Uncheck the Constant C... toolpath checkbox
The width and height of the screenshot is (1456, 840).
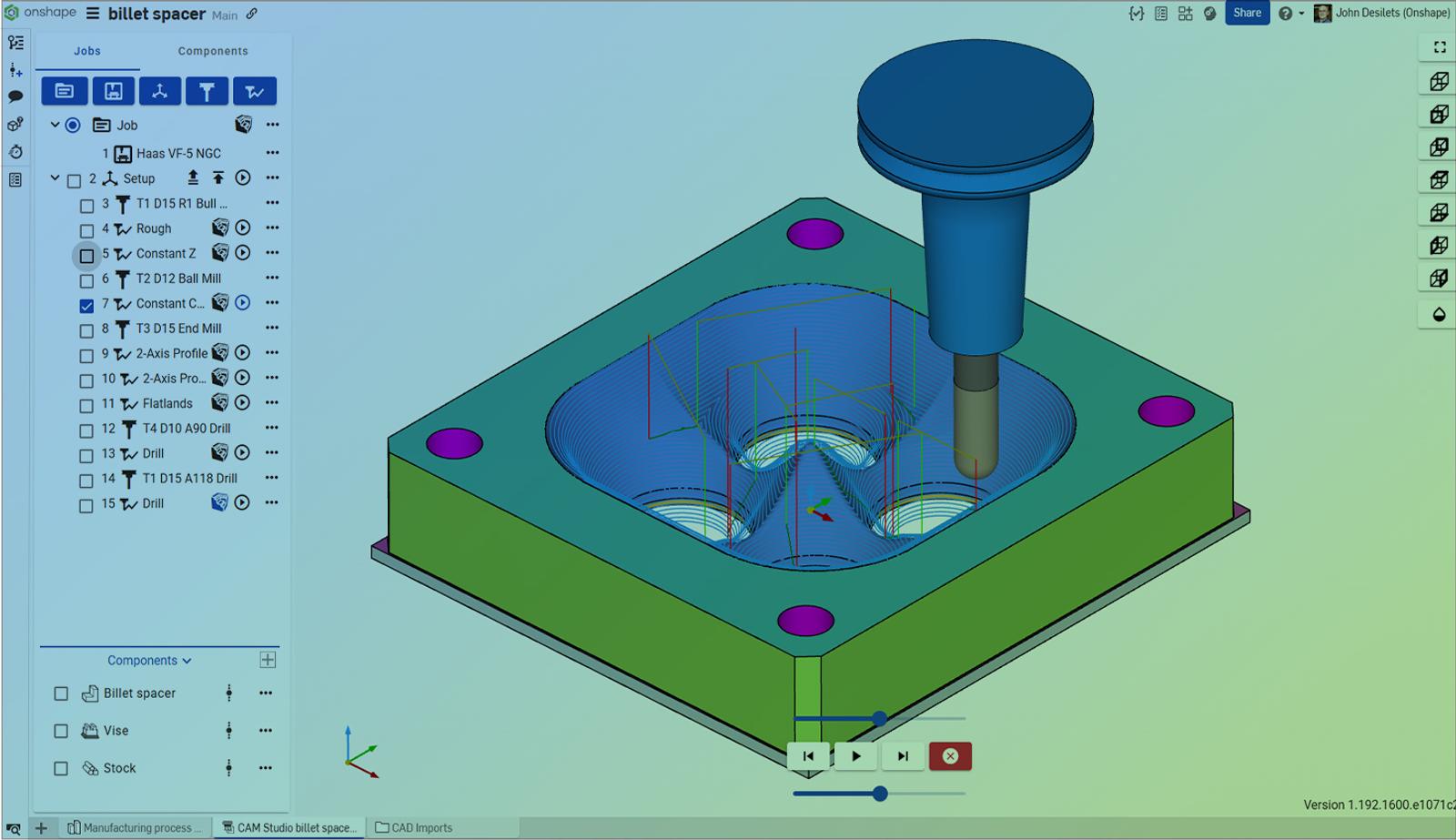(x=86, y=306)
